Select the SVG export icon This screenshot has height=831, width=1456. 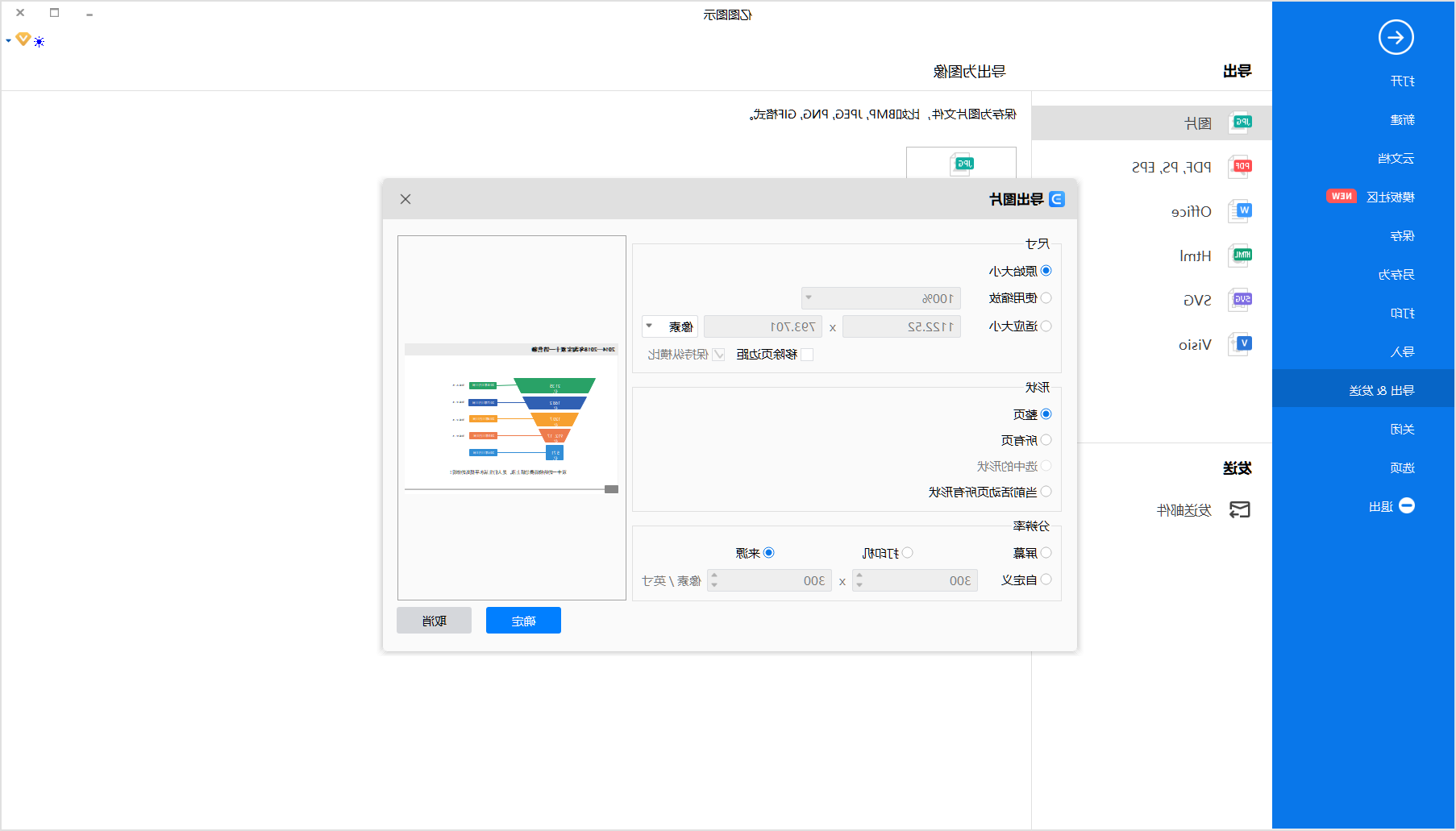click(x=1240, y=300)
